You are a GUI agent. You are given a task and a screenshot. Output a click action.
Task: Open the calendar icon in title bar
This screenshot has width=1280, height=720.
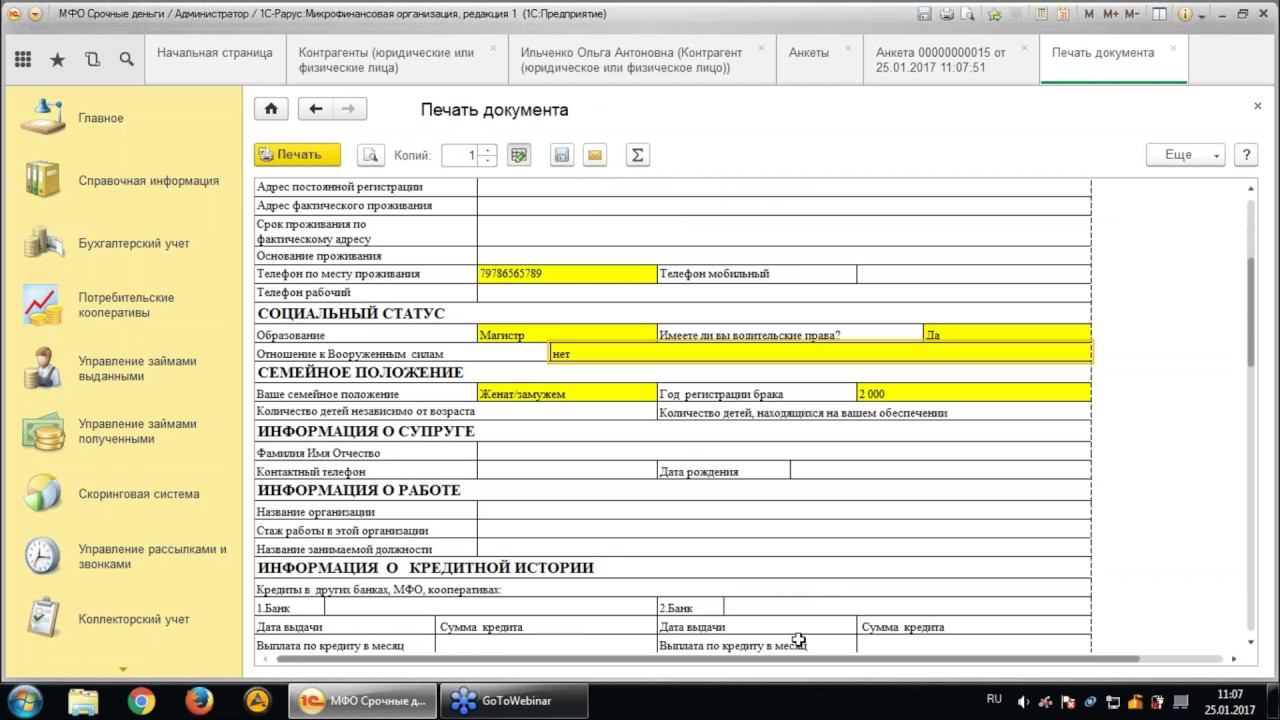[1063, 14]
